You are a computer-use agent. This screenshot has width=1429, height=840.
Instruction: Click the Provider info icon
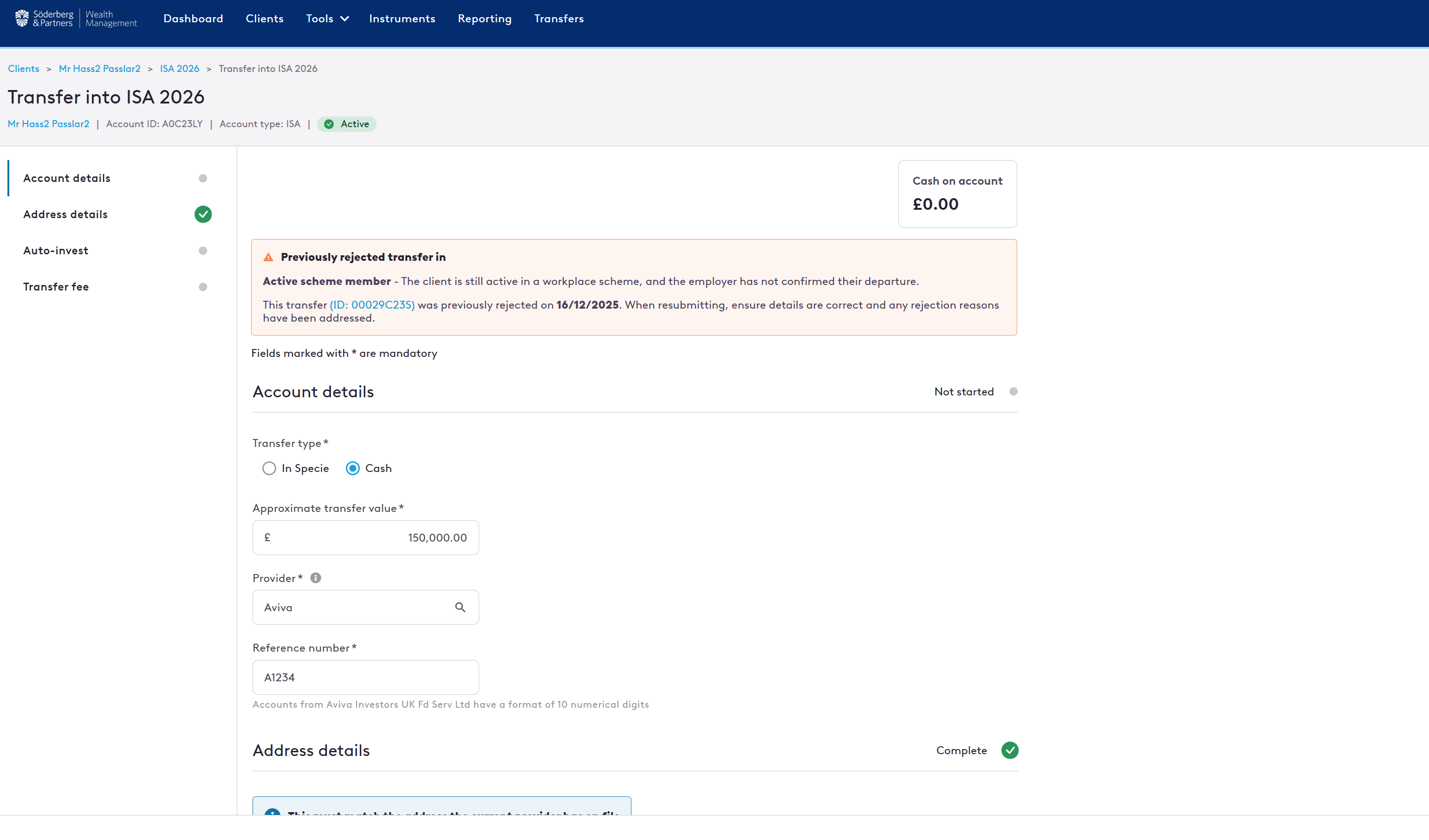[316, 578]
